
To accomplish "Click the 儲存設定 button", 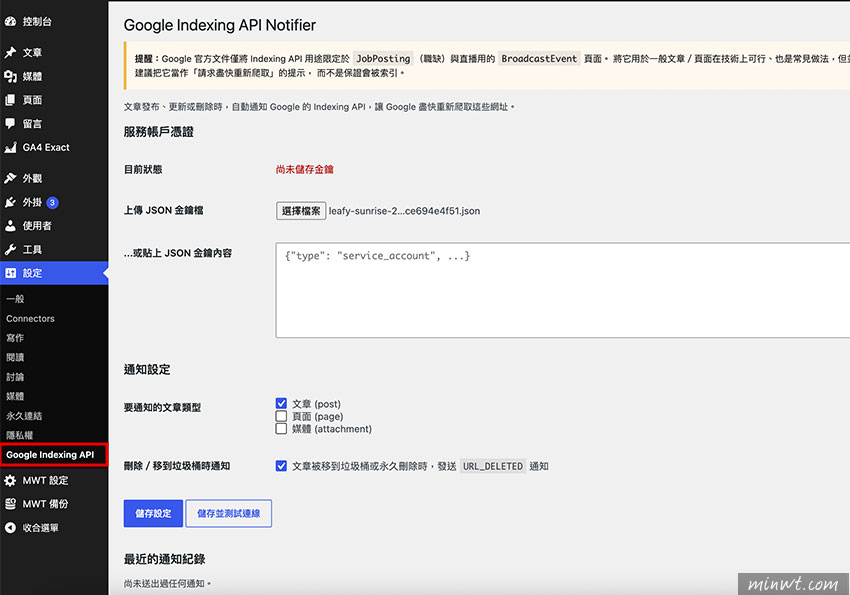I will (153, 513).
